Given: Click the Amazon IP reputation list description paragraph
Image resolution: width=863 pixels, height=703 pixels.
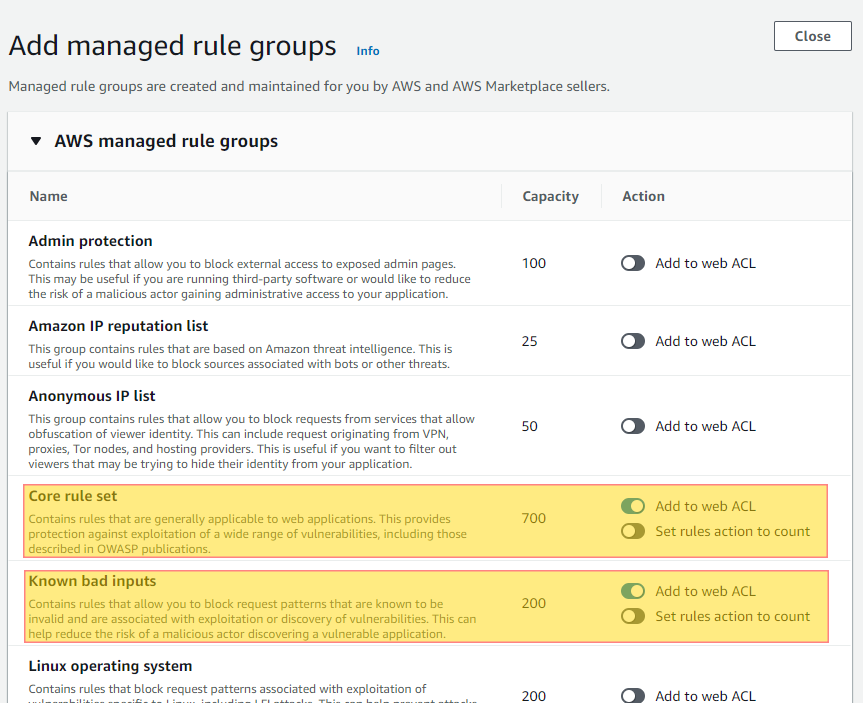Looking at the screenshot, I should tap(241, 356).
